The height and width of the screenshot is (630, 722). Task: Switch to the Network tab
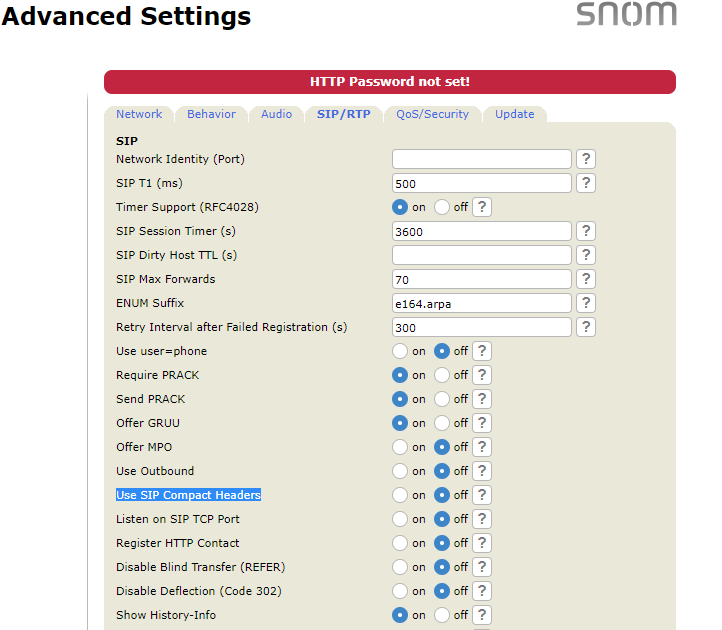[x=139, y=114]
